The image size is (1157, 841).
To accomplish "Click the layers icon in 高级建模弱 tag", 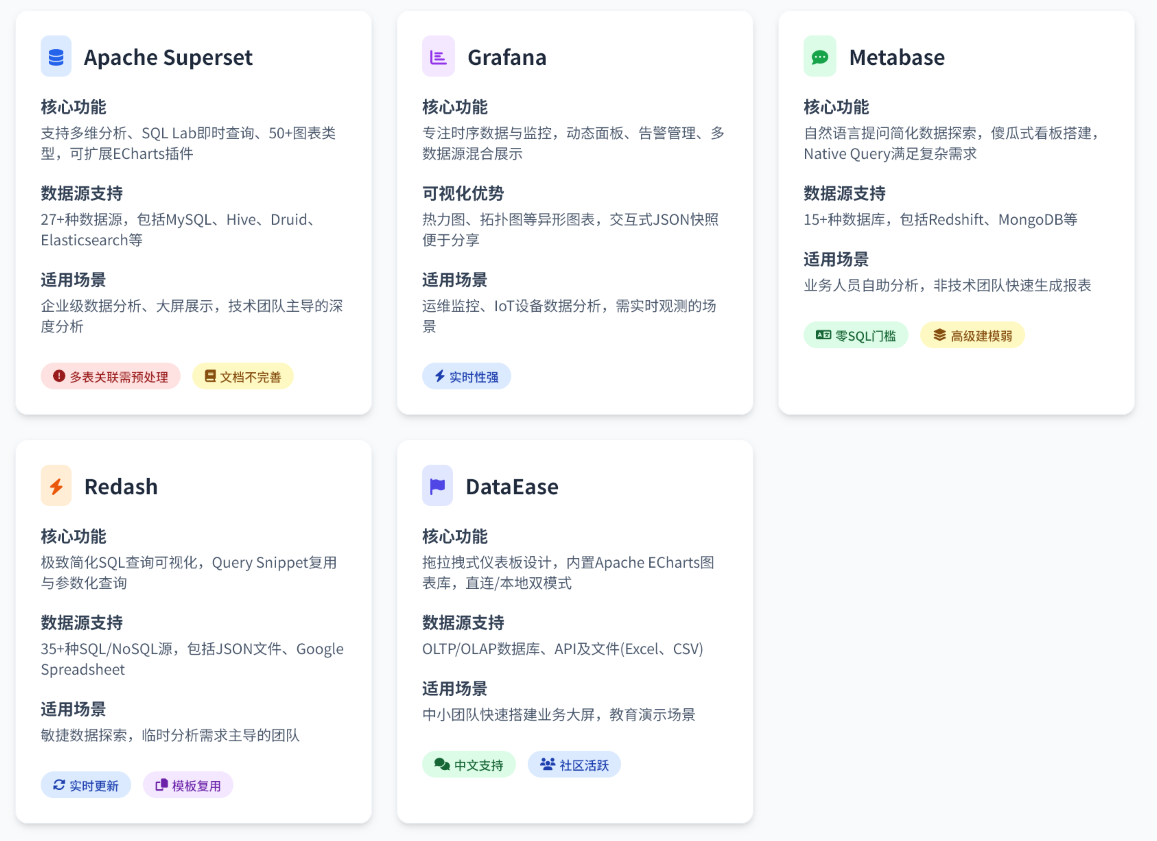I will (x=939, y=335).
